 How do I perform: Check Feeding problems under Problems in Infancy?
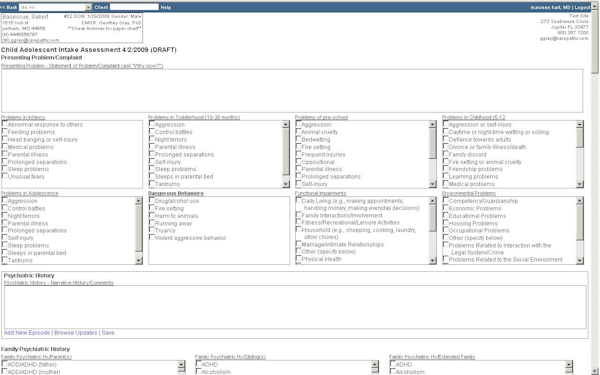5,132
